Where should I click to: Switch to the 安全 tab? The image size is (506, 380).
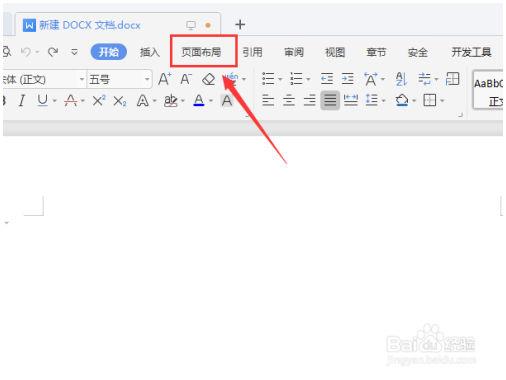pos(418,52)
